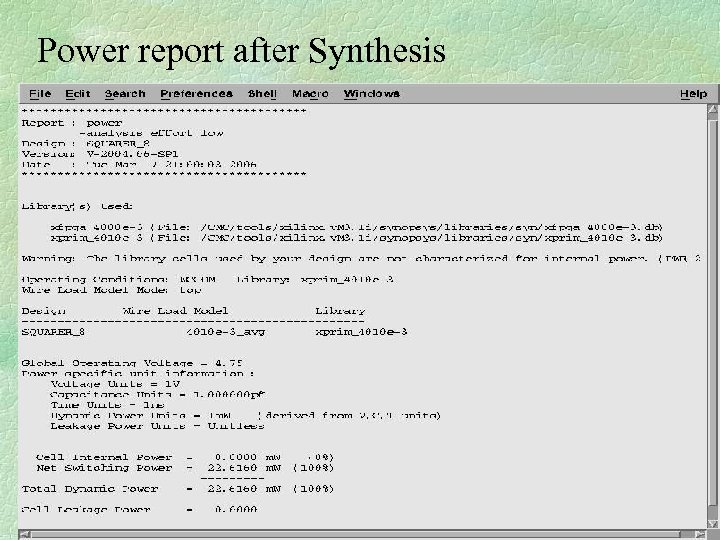The image size is (720, 540).
Task: Click the horizontal scrollbar left arrow
Action: (25, 534)
